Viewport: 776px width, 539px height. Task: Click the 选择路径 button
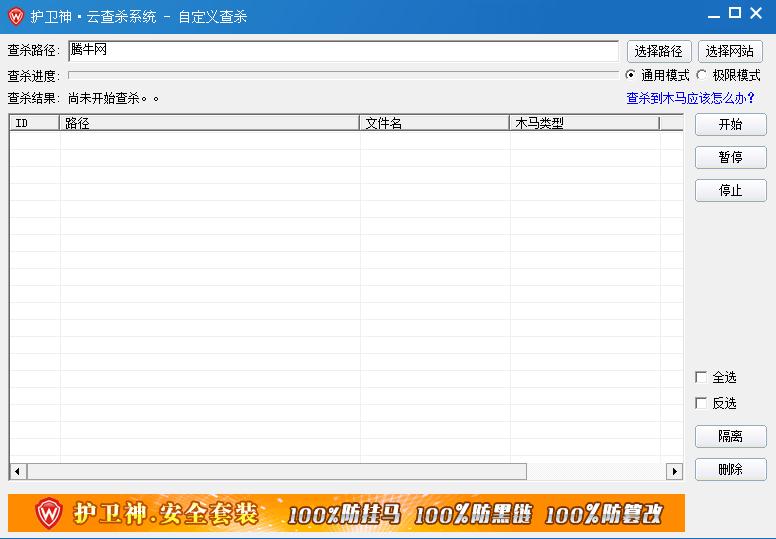click(659, 51)
